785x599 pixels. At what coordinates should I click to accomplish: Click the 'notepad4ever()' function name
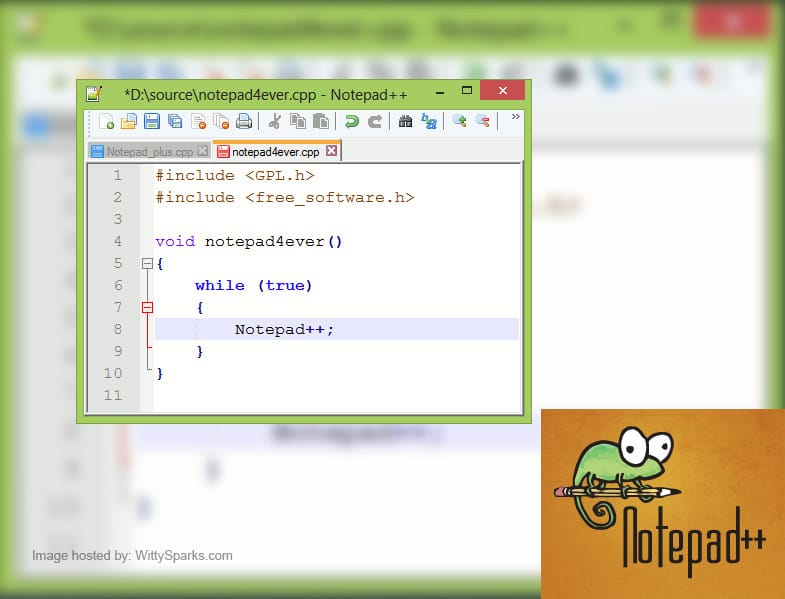[x=274, y=242]
